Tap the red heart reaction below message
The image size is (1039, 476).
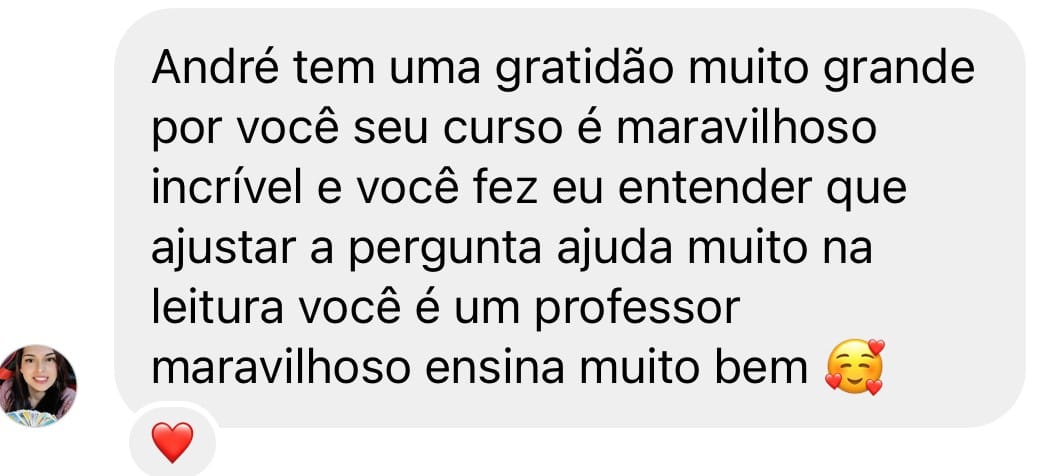click(x=172, y=442)
